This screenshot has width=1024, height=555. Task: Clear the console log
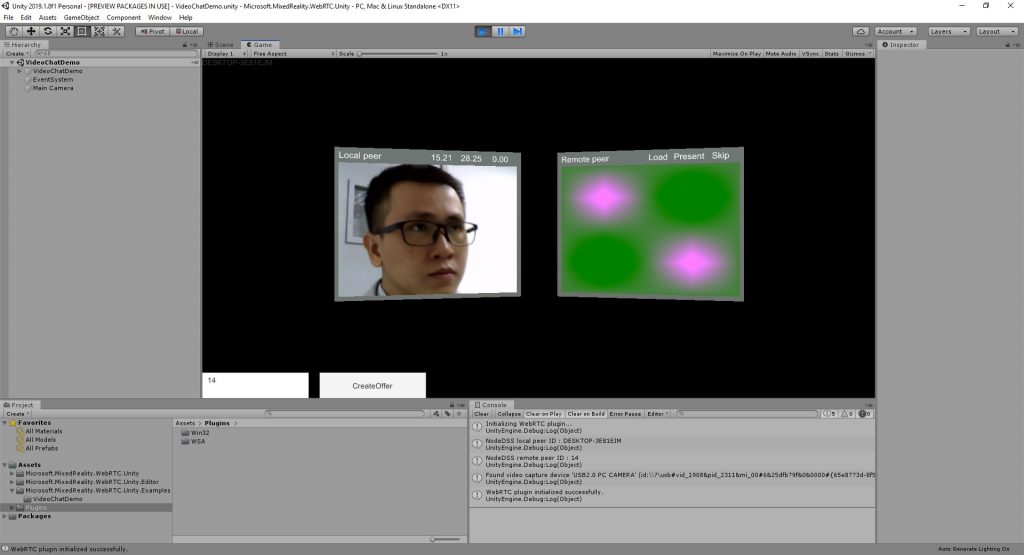click(481, 414)
